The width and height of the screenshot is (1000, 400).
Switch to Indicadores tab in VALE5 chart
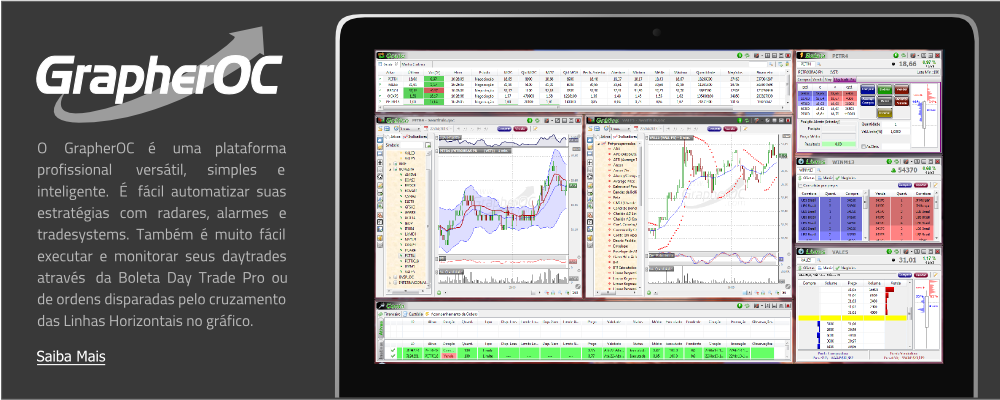coord(625,137)
